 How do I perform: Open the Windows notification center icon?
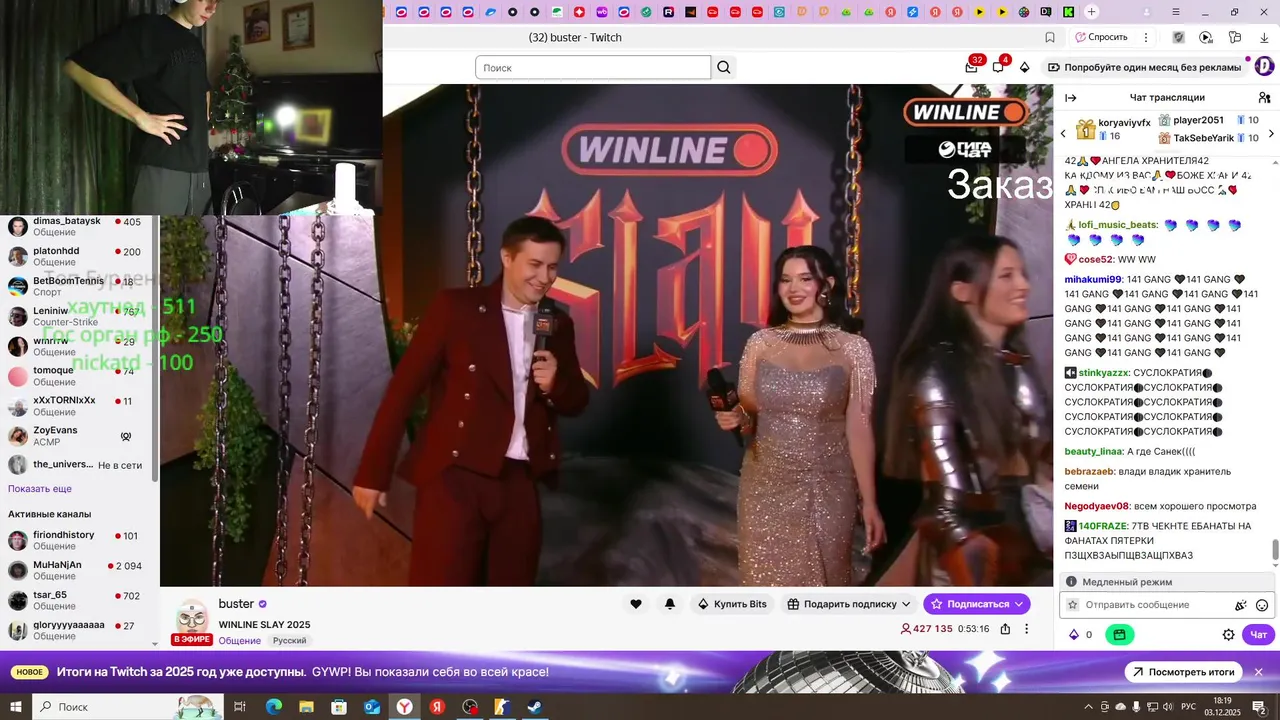[1259, 707]
